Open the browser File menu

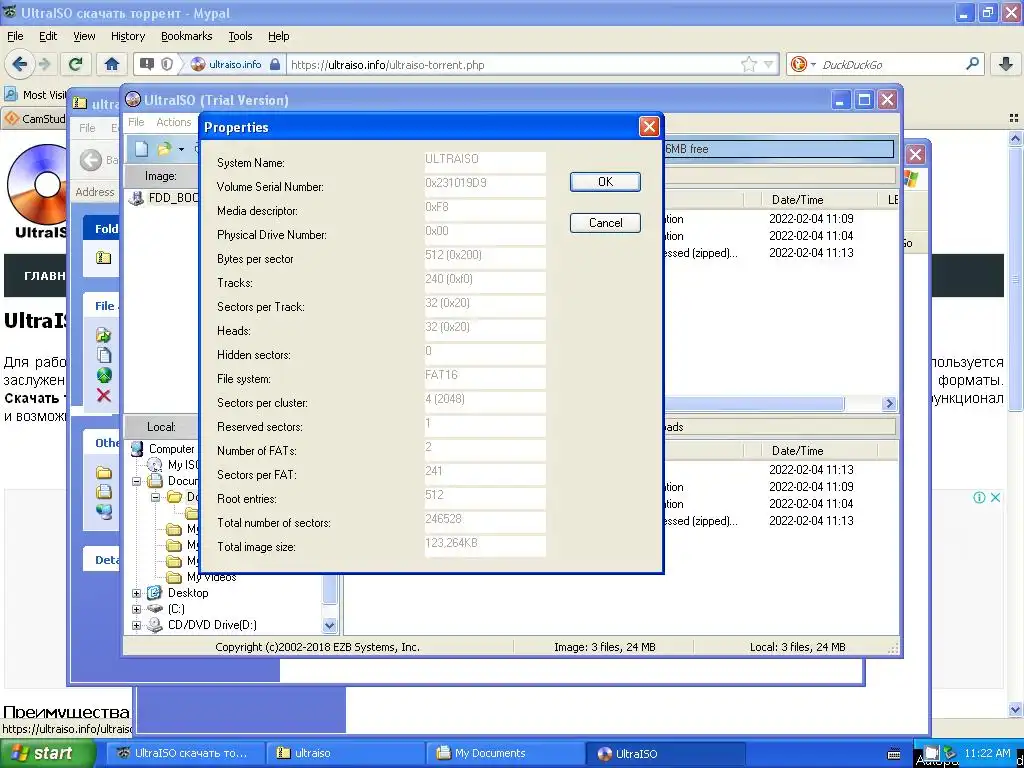click(x=15, y=36)
